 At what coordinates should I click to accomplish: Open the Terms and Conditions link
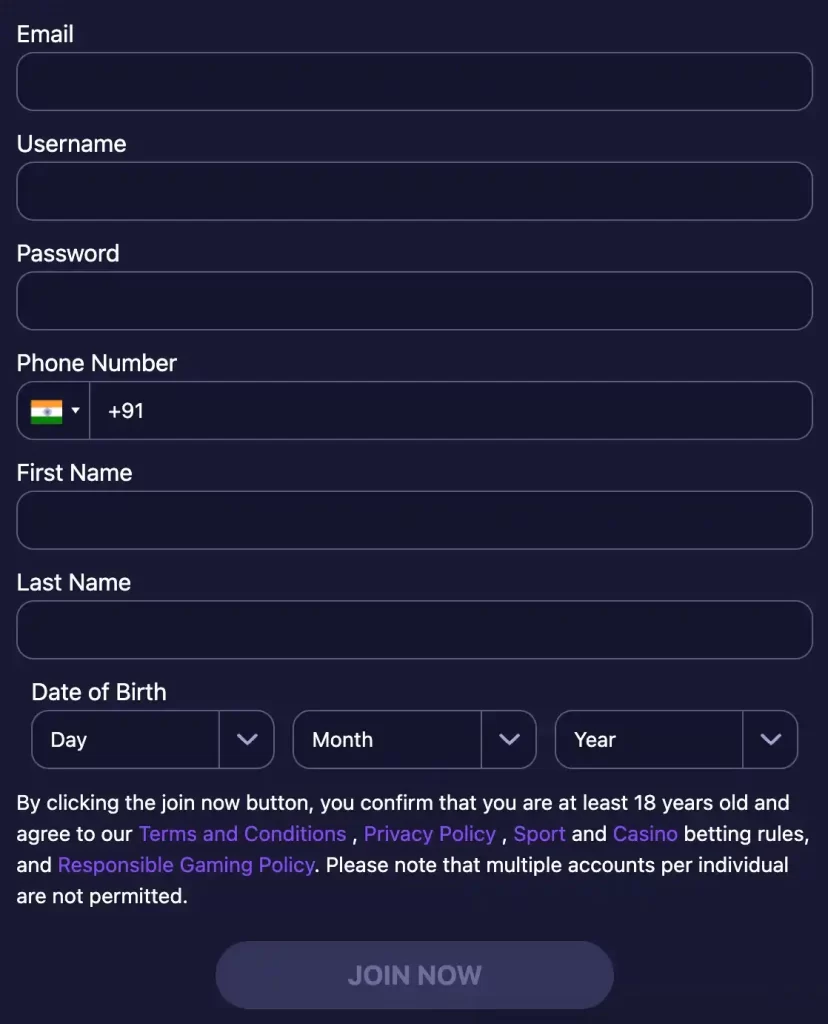pos(241,834)
